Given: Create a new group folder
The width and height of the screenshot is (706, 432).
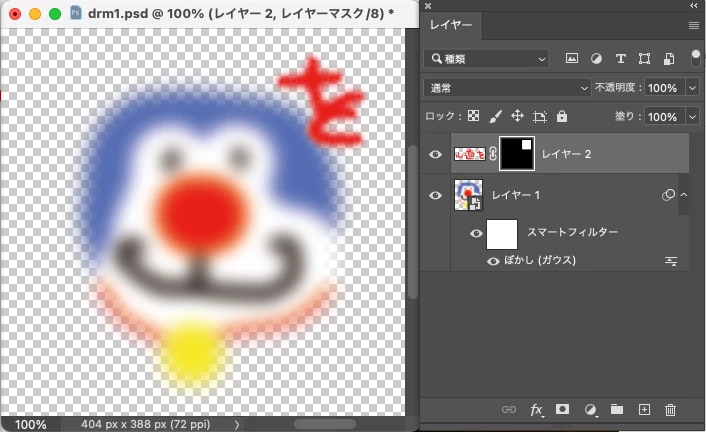Looking at the screenshot, I should click(617, 409).
